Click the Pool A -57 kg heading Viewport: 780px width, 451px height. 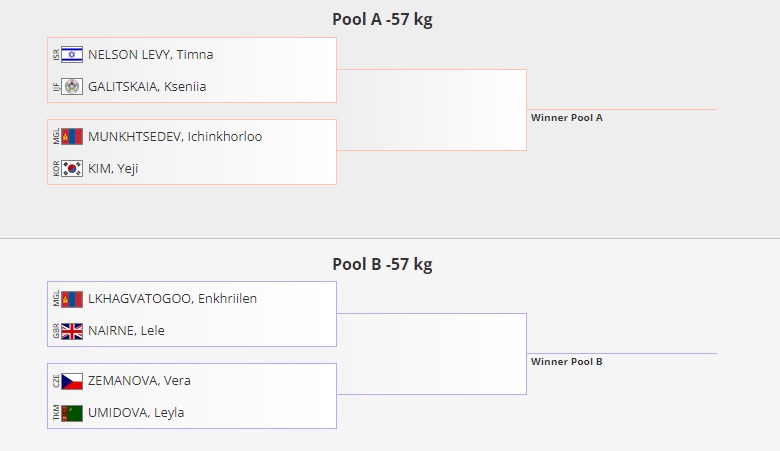point(382,20)
